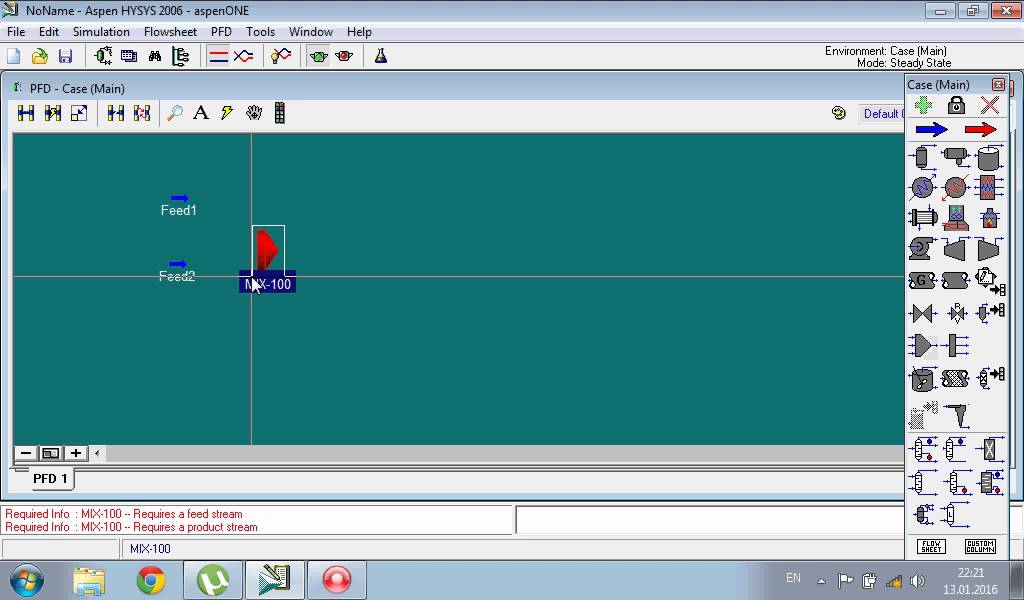Screen dimensions: 1024x600
Task: Pick the Mixer from palette
Action: (x=922, y=345)
